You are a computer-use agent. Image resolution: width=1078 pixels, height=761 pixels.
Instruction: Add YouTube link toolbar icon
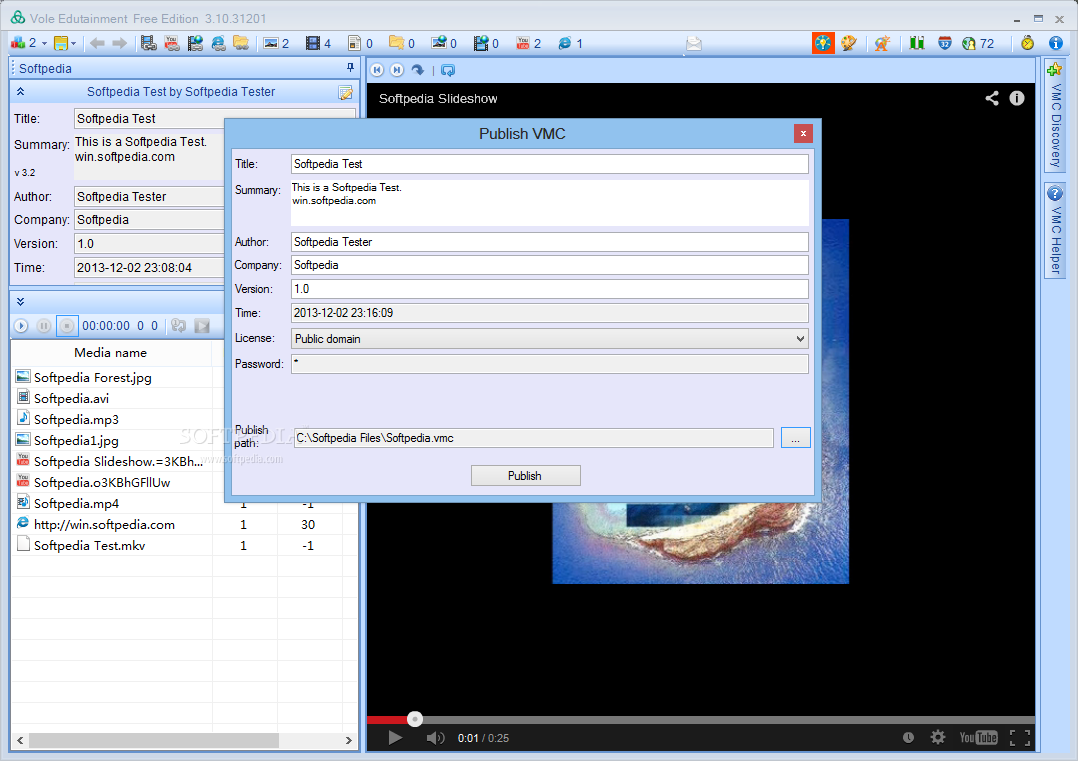pyautogui.click(x=172, y=43)
